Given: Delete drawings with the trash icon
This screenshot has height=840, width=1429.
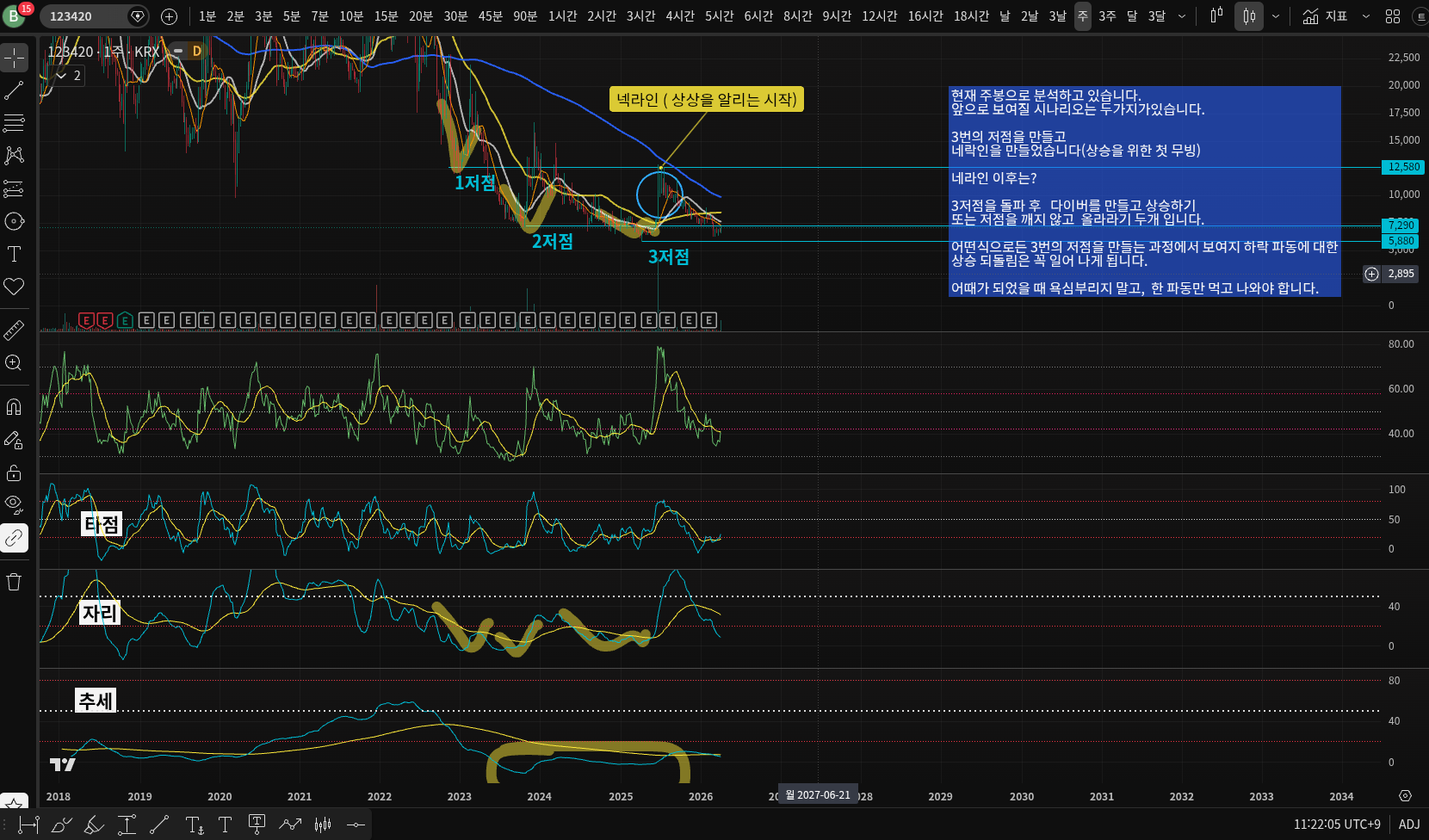Looking at the screenshot, I should point(14,582).
